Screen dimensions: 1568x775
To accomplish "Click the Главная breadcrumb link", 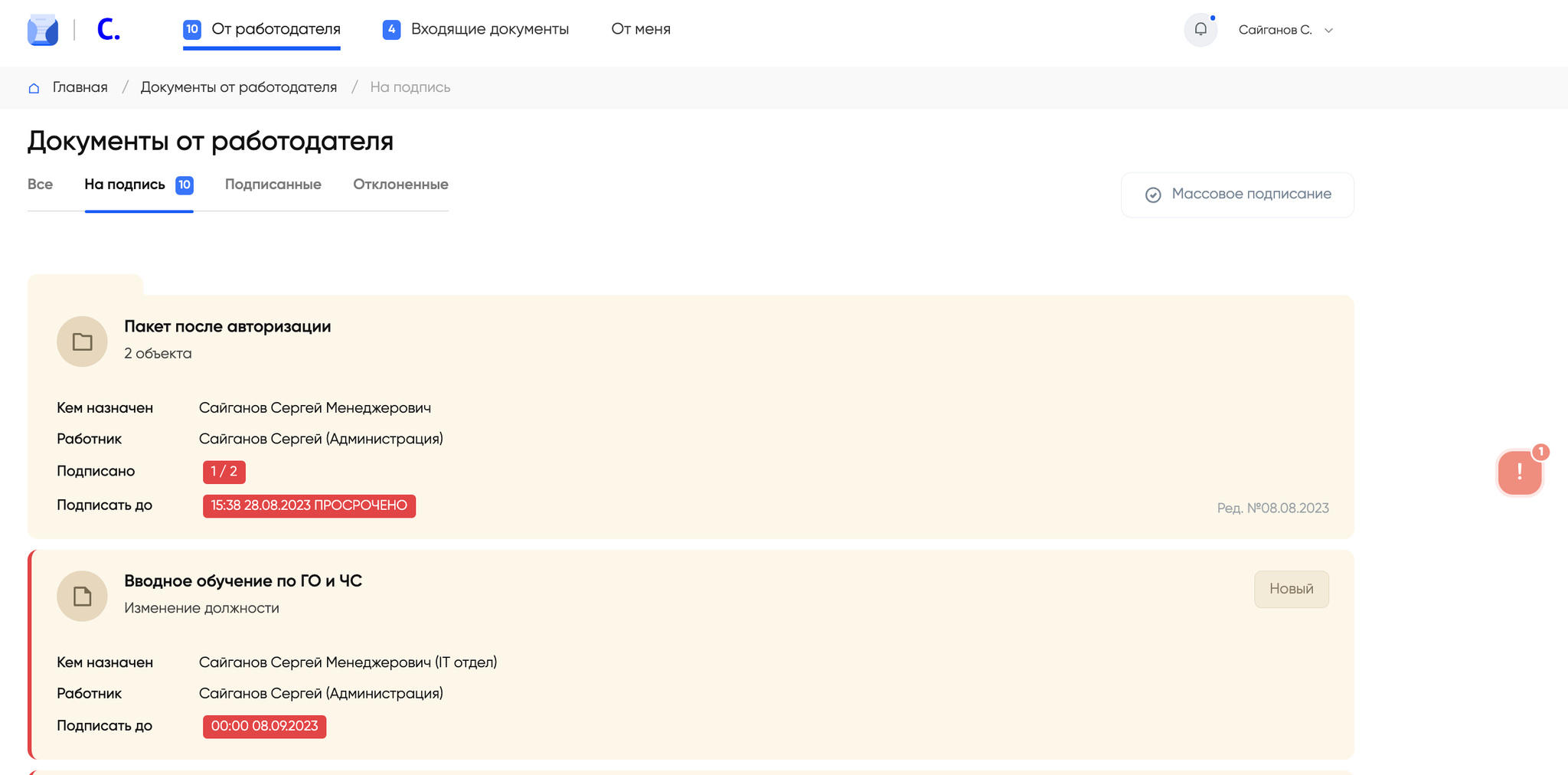I will [80, 87].
